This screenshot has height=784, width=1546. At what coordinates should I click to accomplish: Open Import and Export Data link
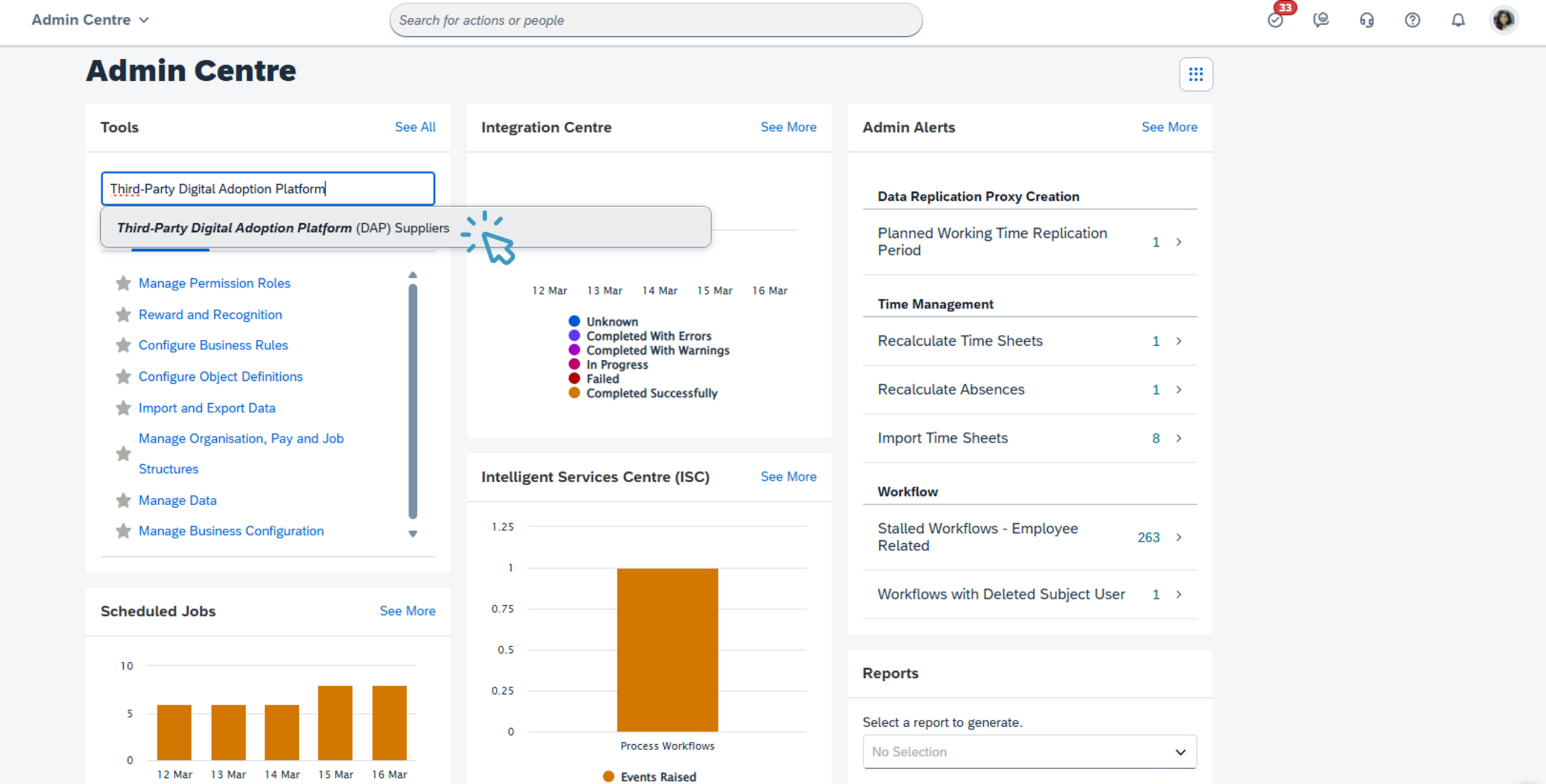point(207,408)
